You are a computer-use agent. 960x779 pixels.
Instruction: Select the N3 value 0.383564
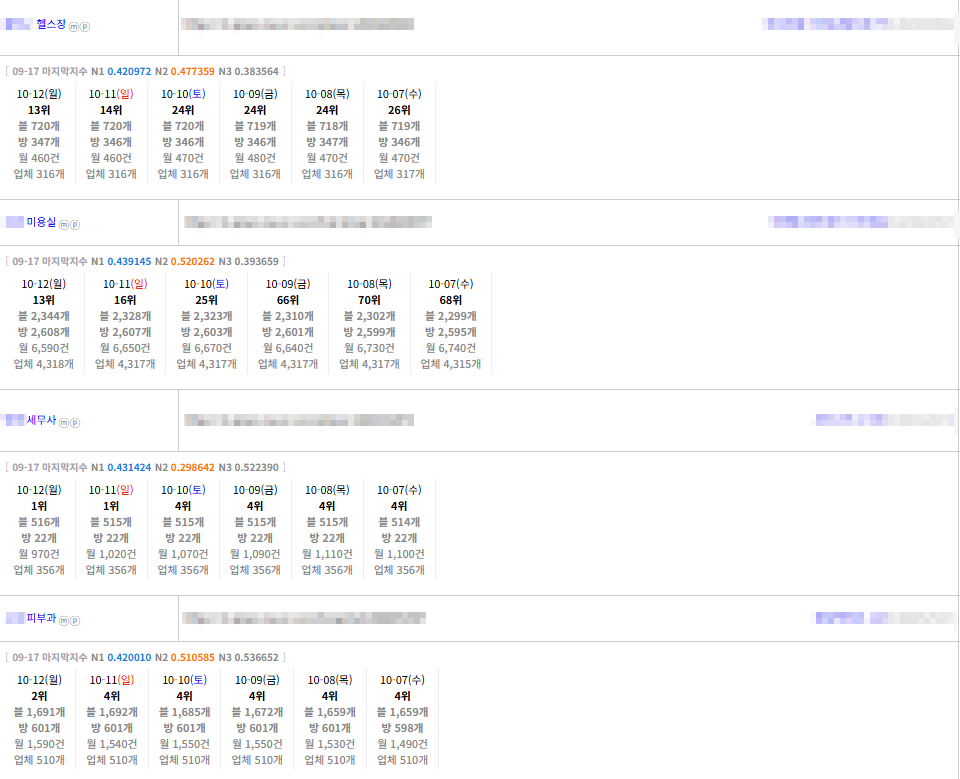pos(257,72)
